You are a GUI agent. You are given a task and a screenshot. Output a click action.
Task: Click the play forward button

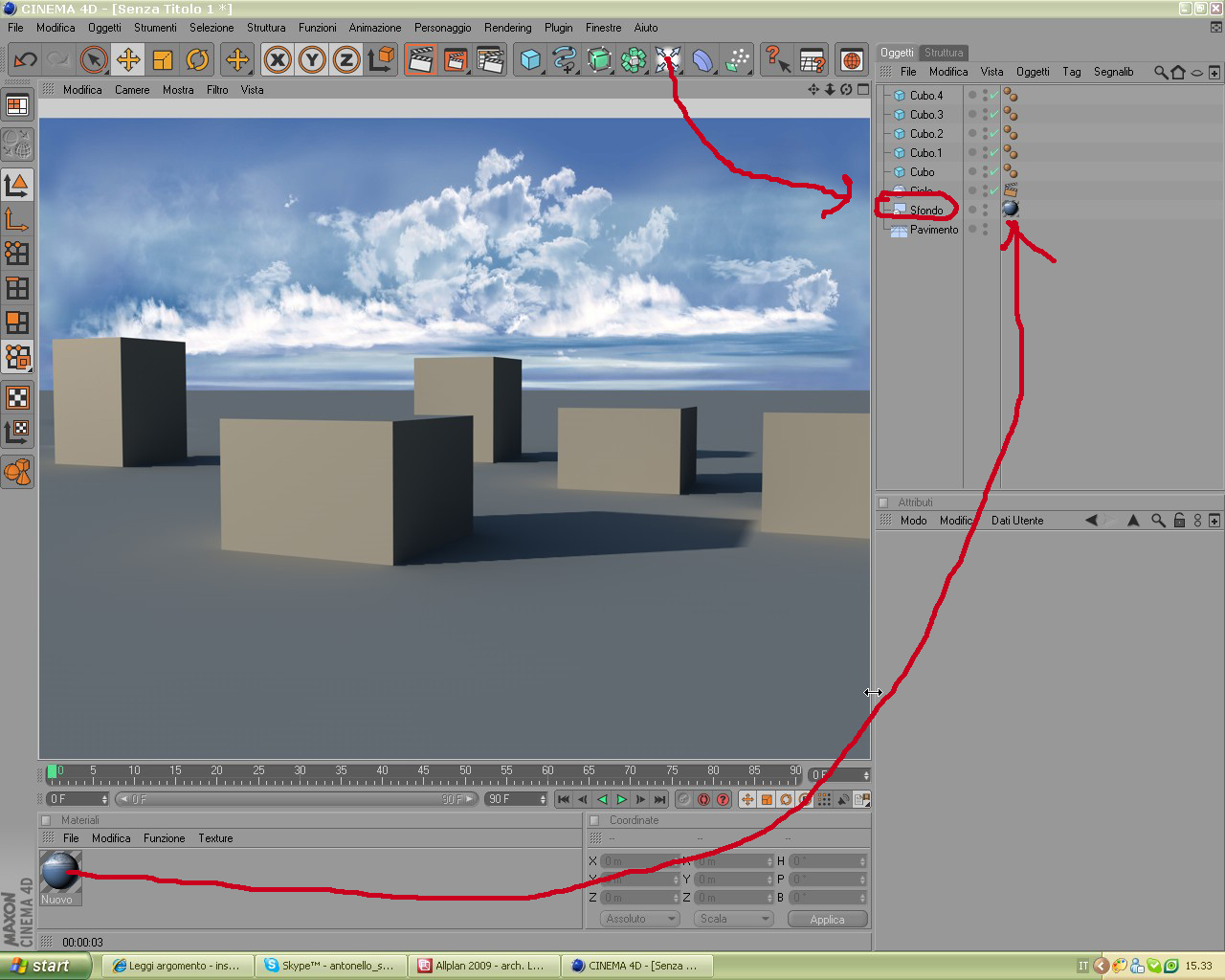[x=621, y=799]
